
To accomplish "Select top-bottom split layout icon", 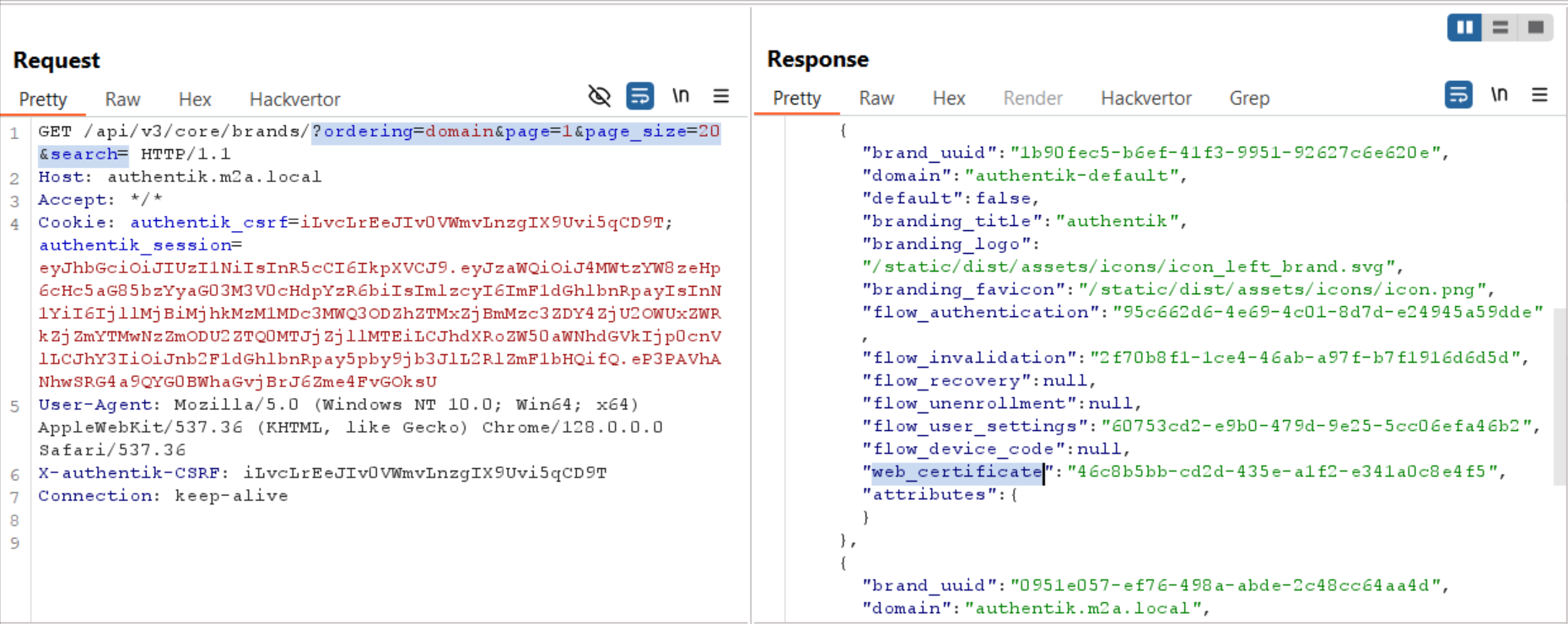I will click(x=1500, y=27).
